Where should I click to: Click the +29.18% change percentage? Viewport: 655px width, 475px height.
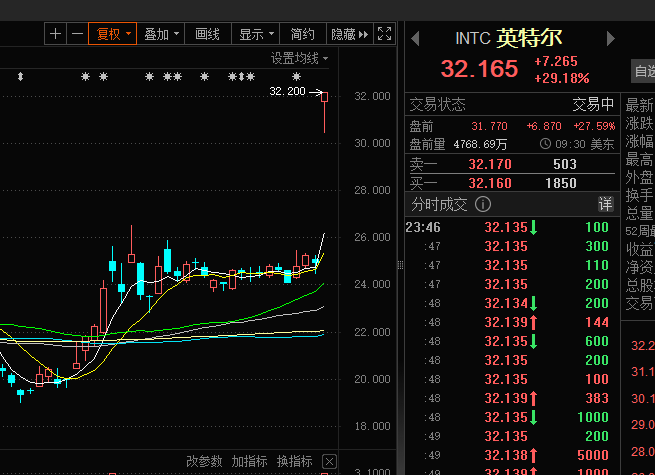(561, 78)
